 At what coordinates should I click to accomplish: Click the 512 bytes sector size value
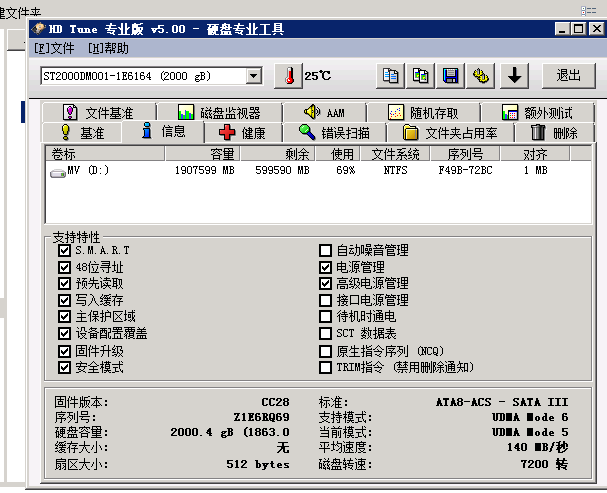point(258,464)
